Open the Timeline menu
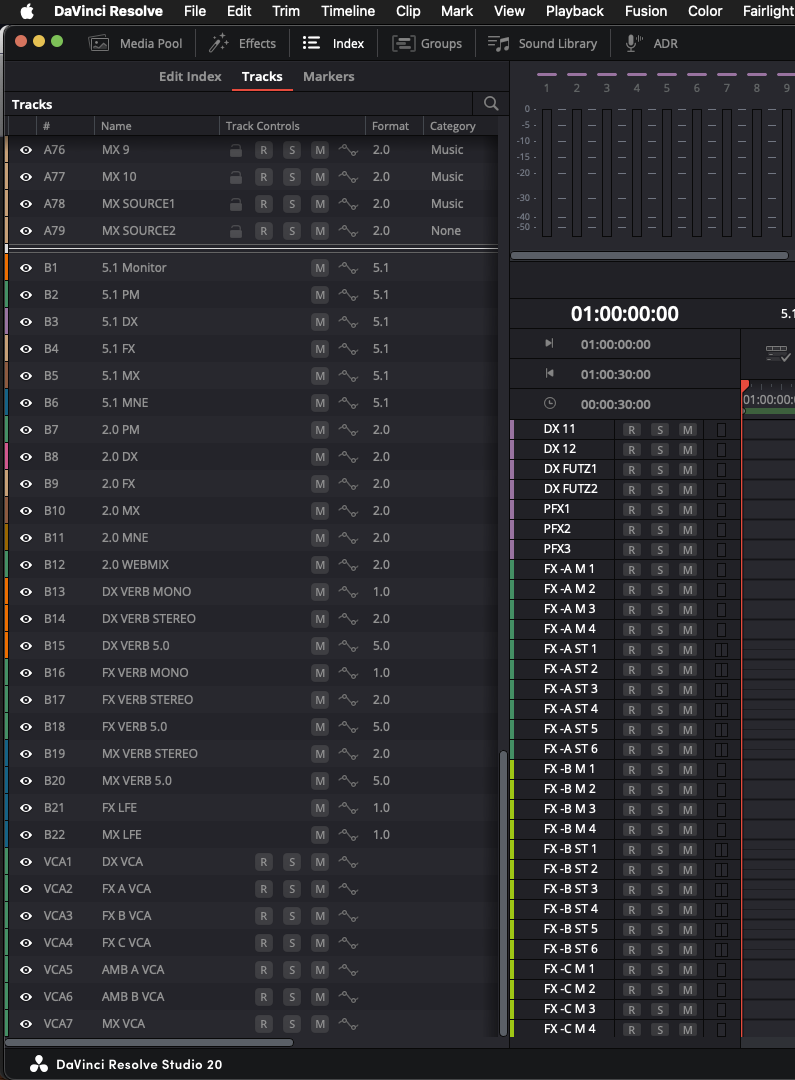Screen dimensions: 795x1080 pyautogui.click(x=348, y=11)
